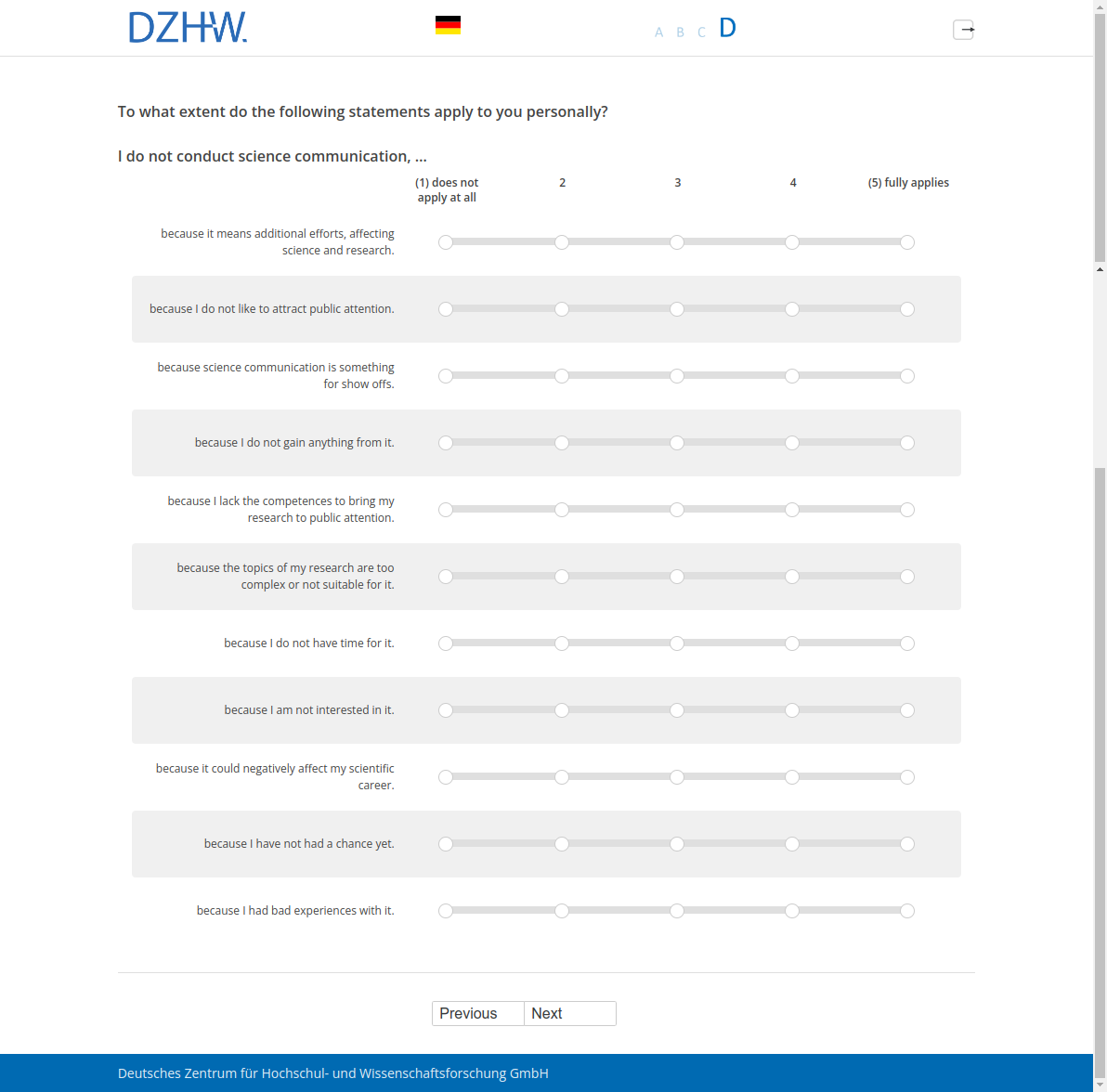Image resolution: width=1107 pixels, height=1092 pixels.
Task: Click the DZHW logo
Action: point(189,28)
